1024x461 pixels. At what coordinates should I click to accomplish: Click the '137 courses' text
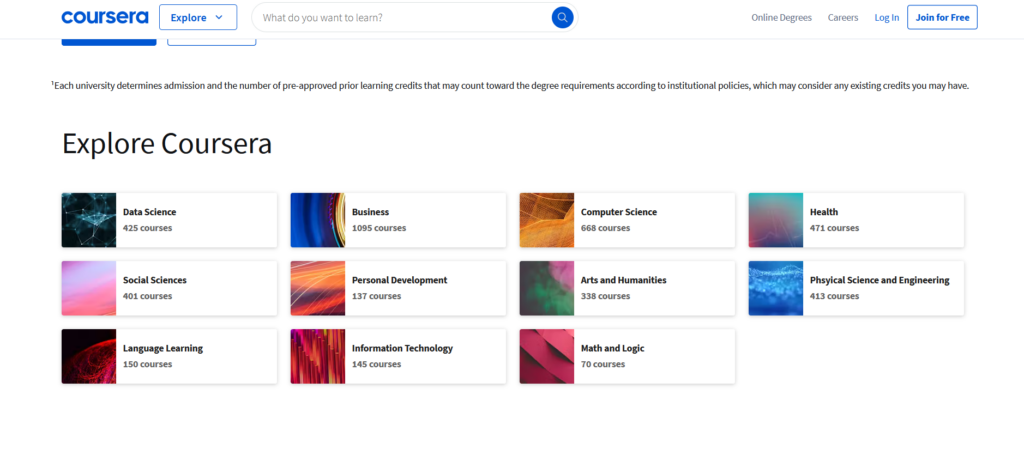[376, 296]
